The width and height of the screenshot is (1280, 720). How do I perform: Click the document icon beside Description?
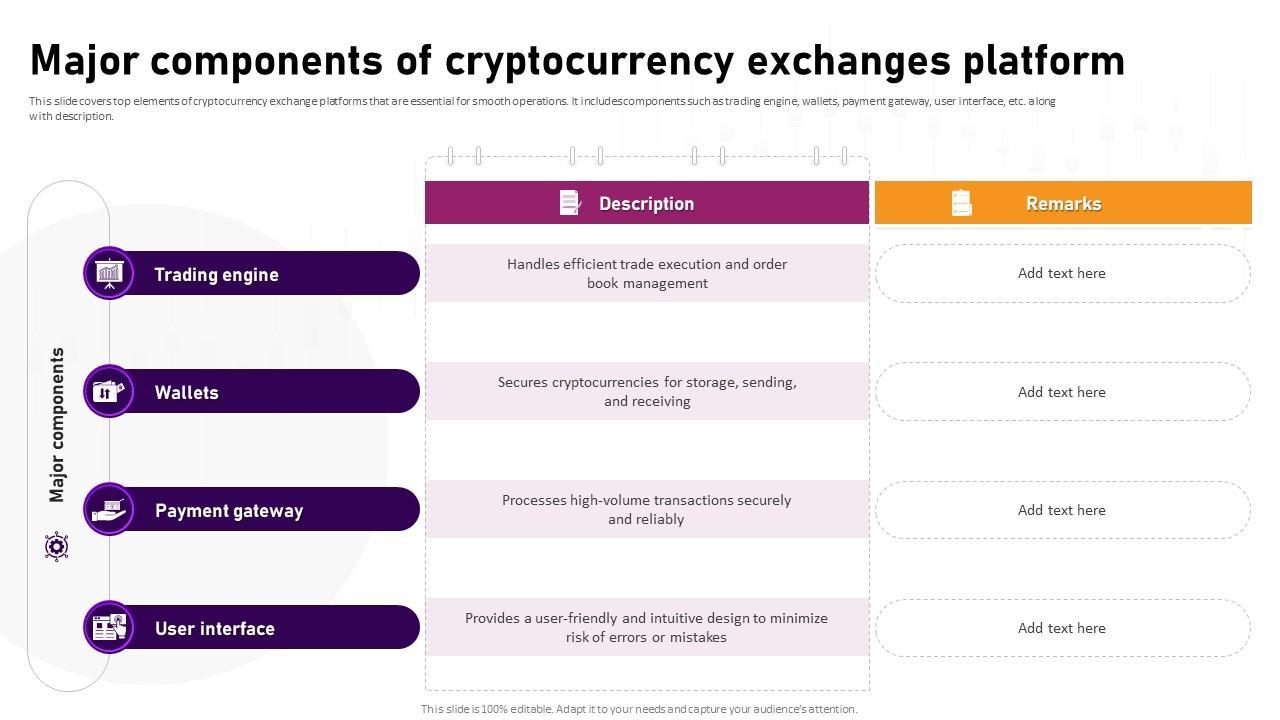(570, 203)
